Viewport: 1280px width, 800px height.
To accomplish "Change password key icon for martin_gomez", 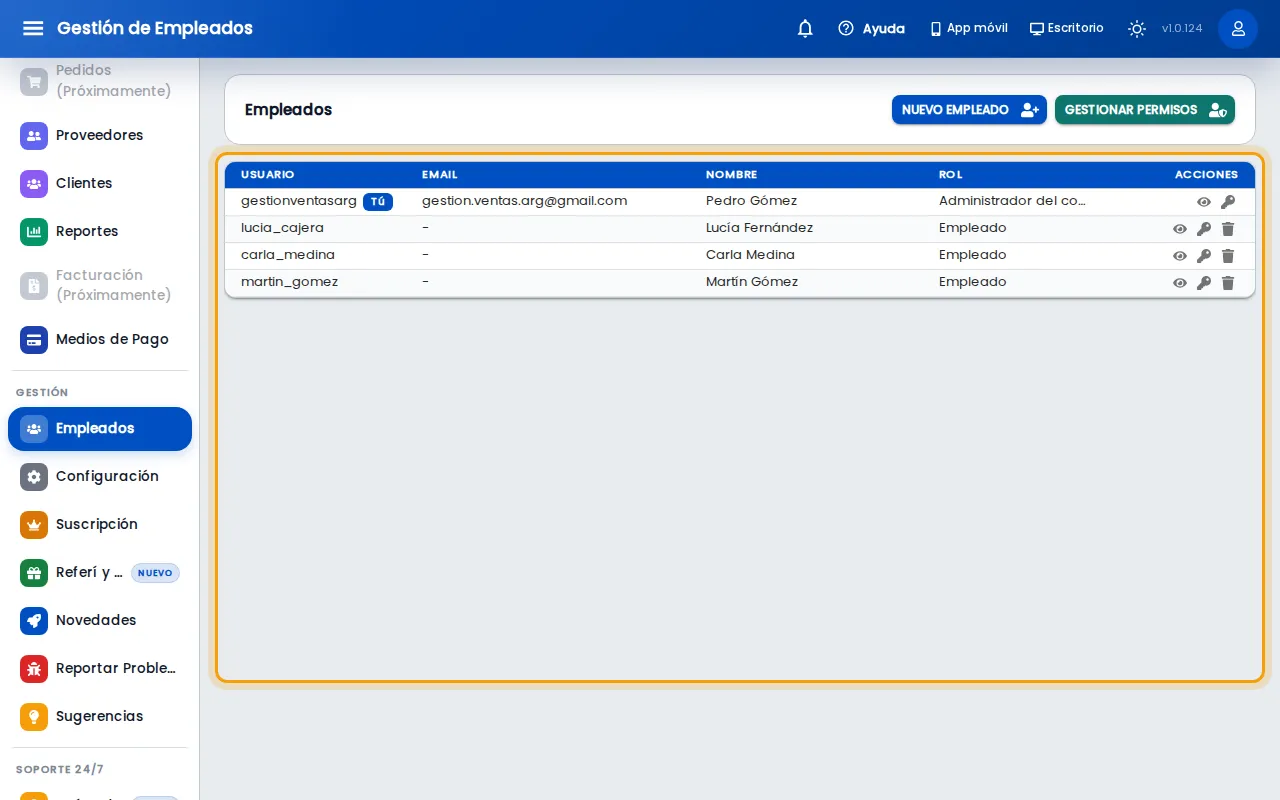I will tap(1204, 282).
